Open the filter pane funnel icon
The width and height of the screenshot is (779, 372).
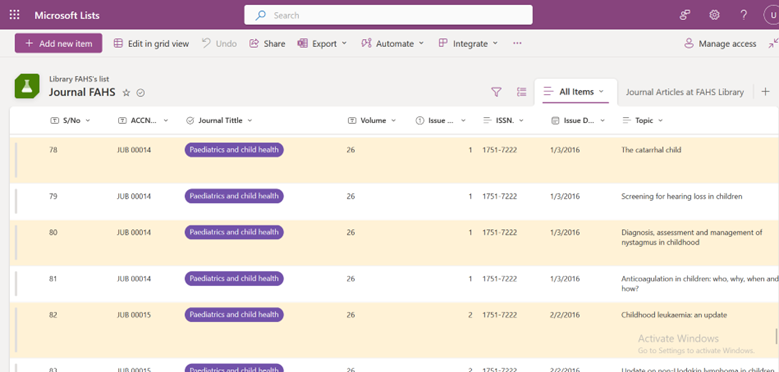click(x=496, y=92)
